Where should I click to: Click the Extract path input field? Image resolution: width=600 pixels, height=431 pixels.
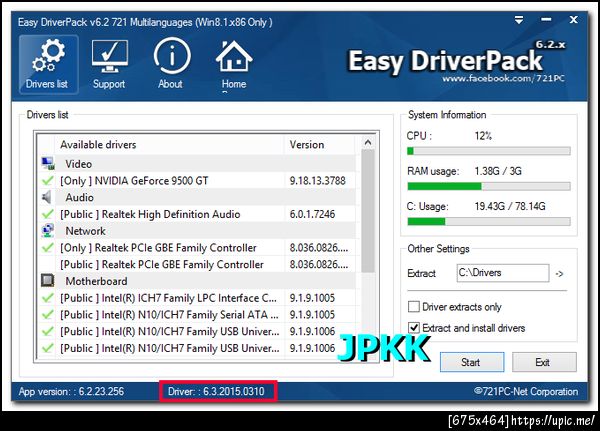click(x=503, y=273)
